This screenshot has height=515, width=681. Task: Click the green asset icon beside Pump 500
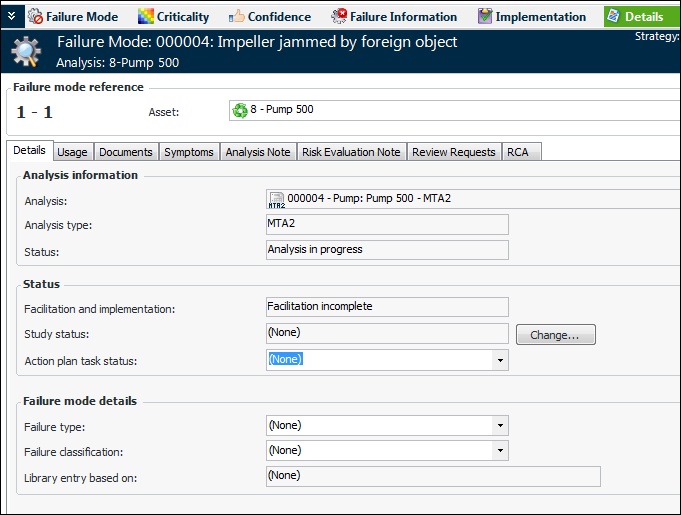[x=240, y=110]
